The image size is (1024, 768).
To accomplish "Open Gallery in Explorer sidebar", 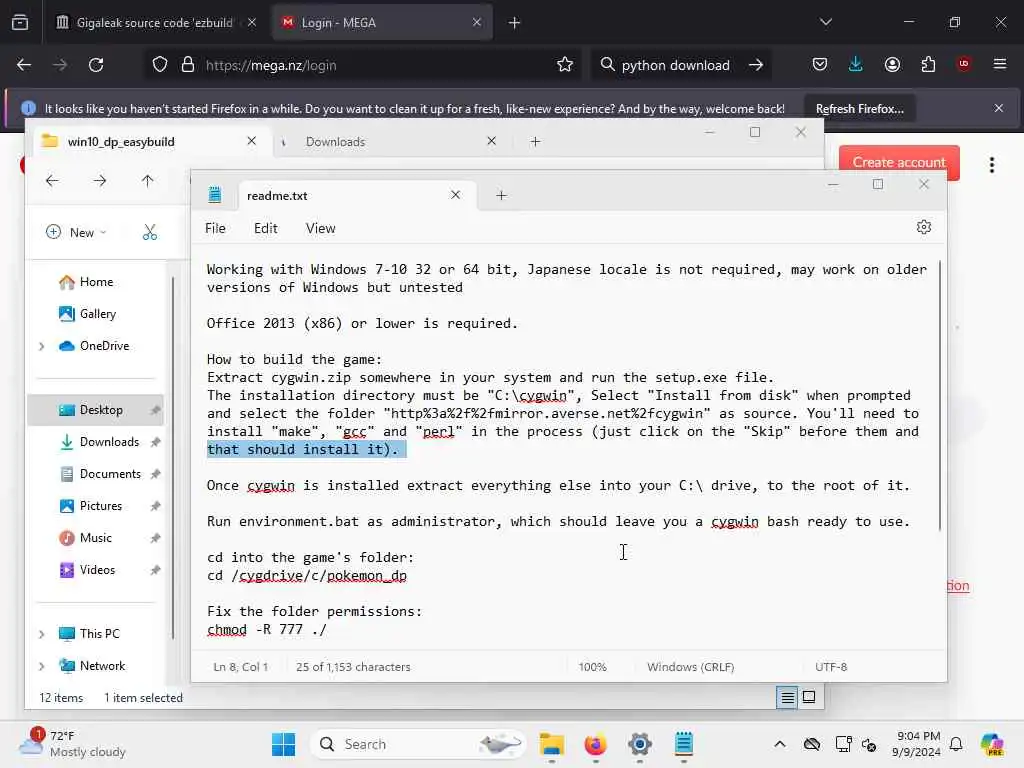I will click(97, 314).
